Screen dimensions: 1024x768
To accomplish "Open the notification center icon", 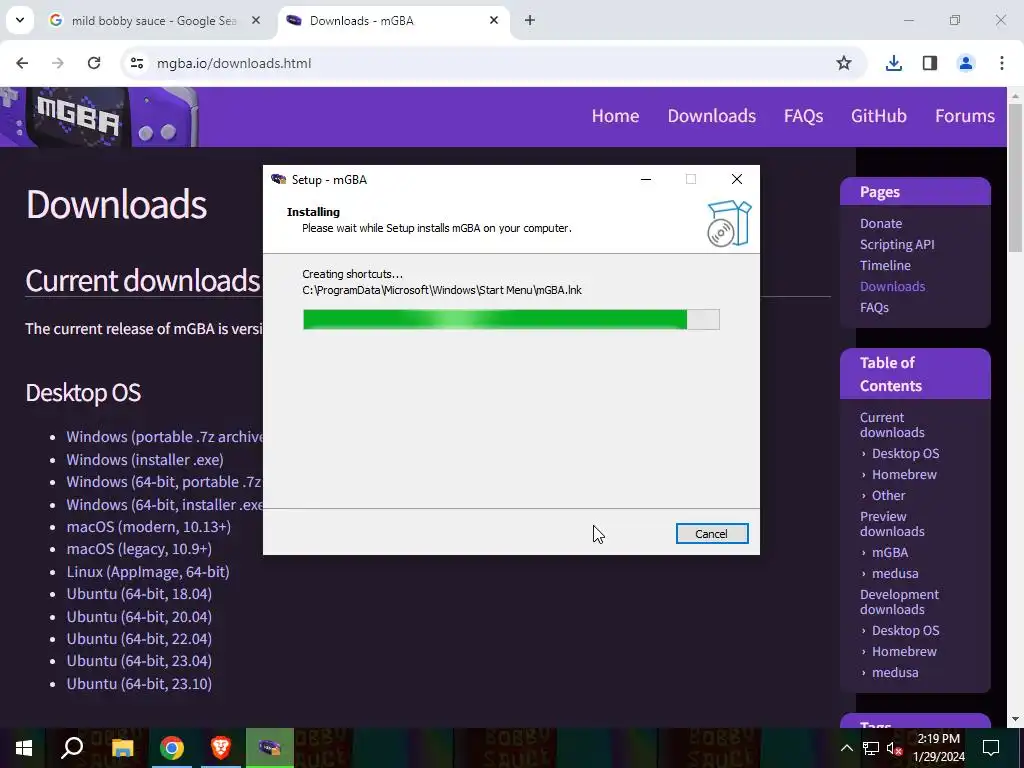I will [x=991, y=748].
